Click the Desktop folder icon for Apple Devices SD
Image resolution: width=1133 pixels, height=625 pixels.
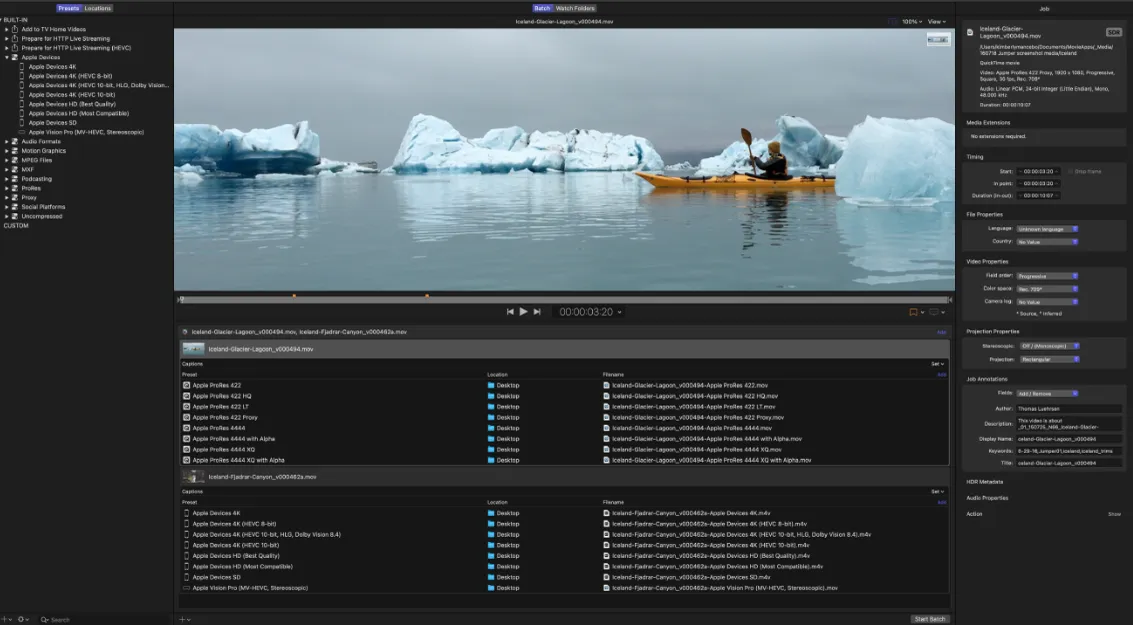pos(491,577)
